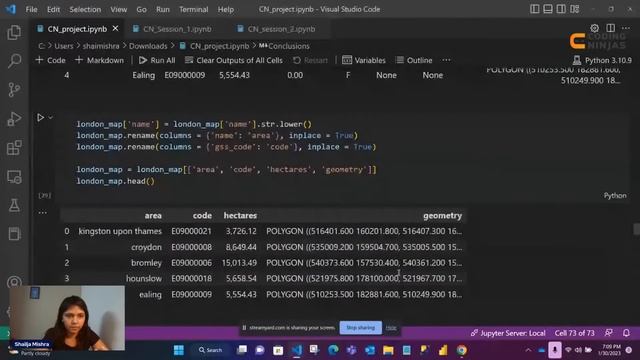Click croydon row code E09000008
This screenshot has height=360, width=640.
pyautogui.click(x=191, y=247)
